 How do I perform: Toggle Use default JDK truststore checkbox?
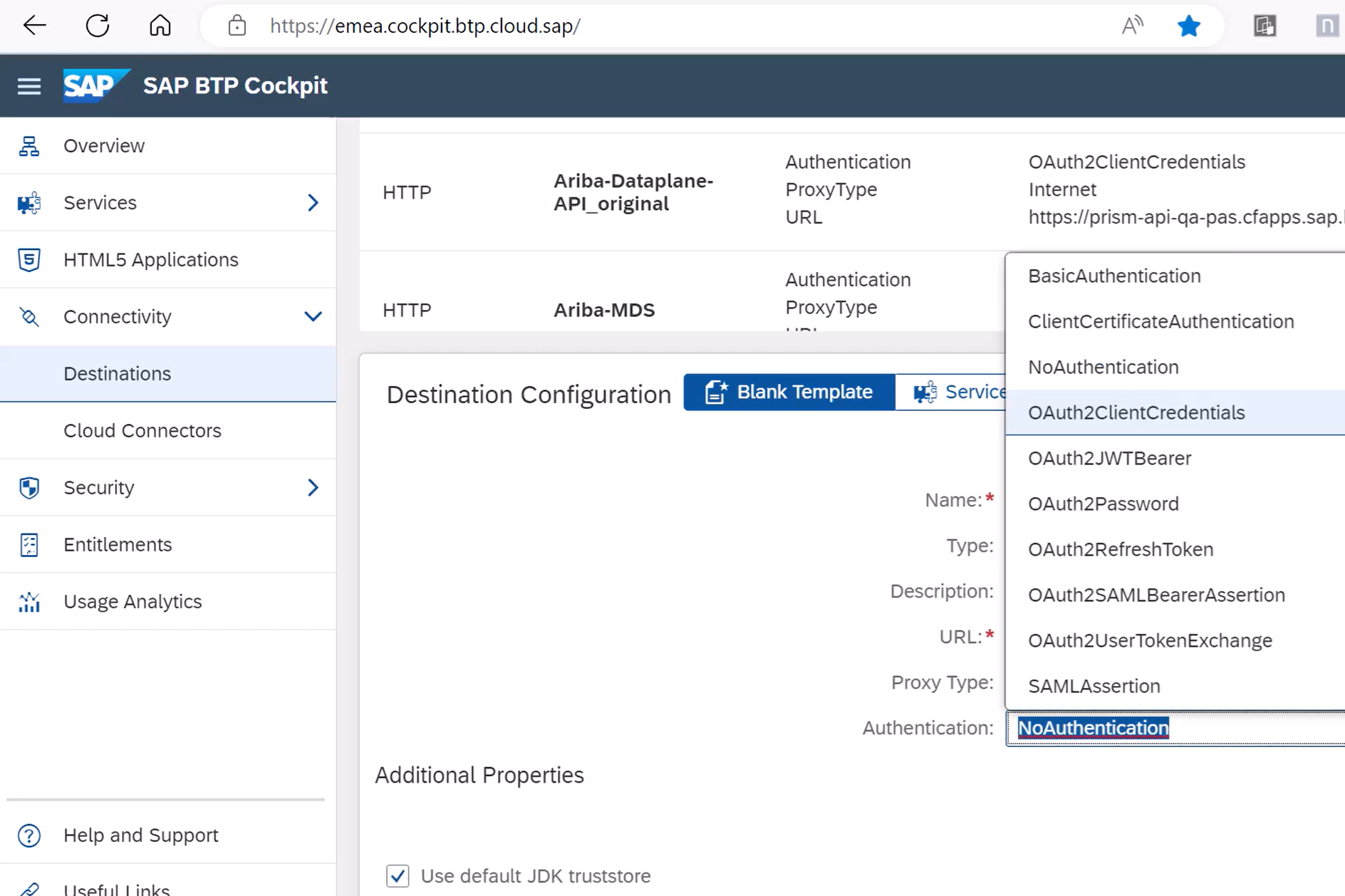398,875
